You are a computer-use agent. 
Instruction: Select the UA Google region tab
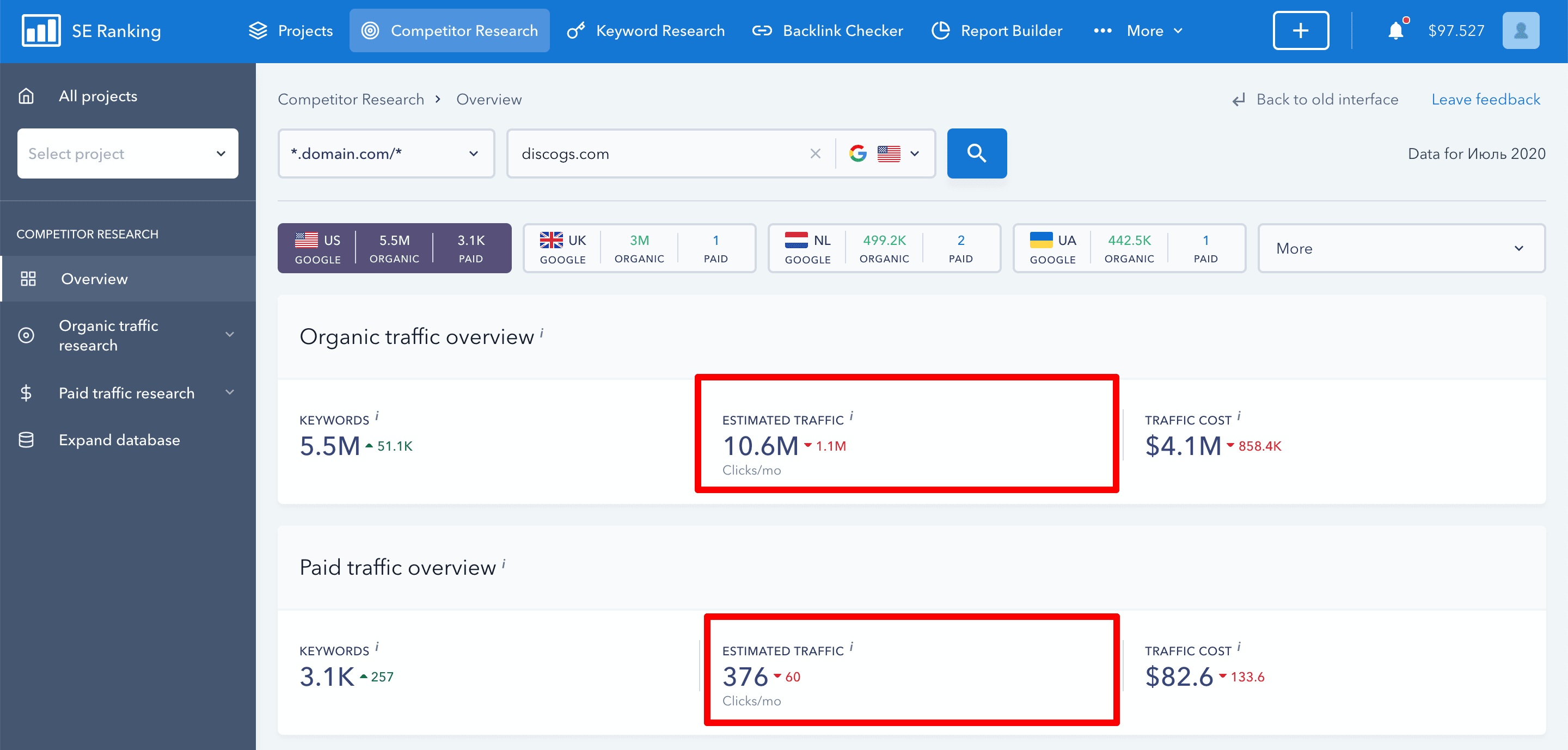tap(1129, 248)
